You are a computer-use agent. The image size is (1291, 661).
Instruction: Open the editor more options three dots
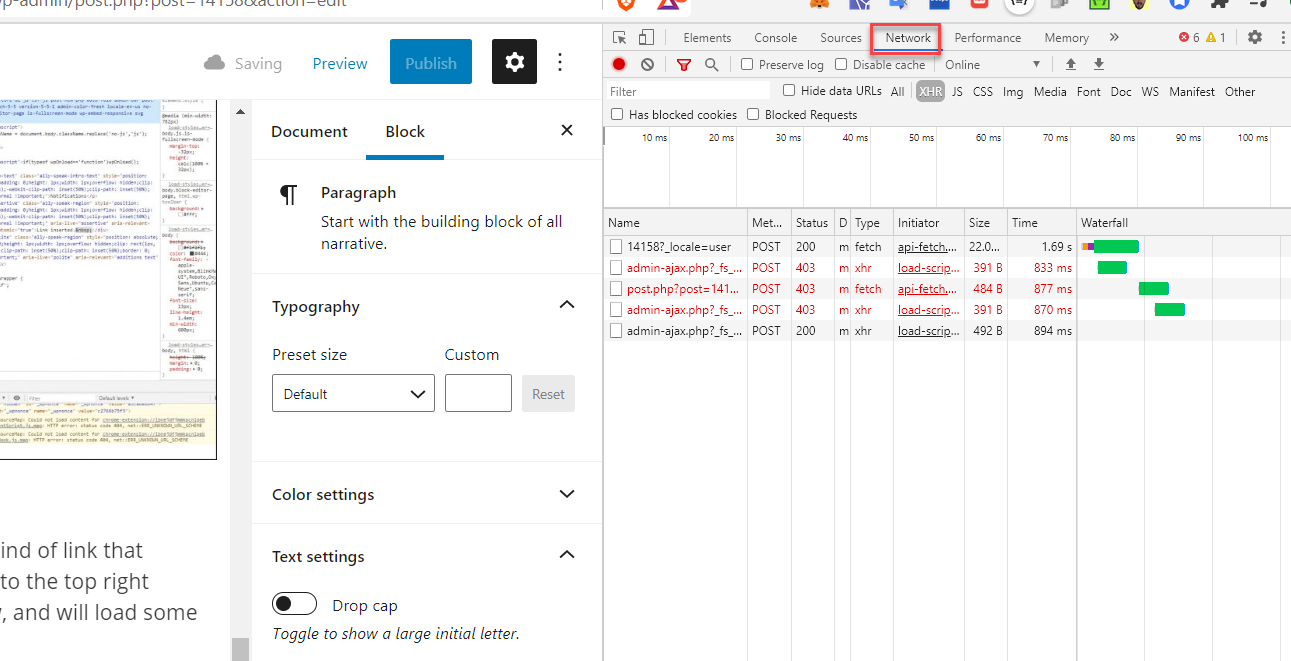[560, 62]
